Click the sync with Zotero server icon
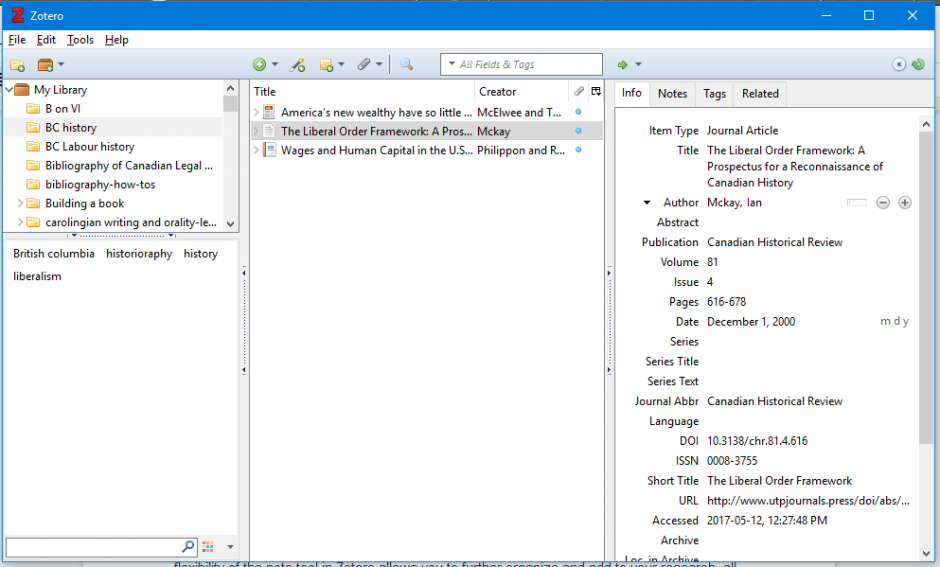 pyautogui.click(x=918, y=64)
